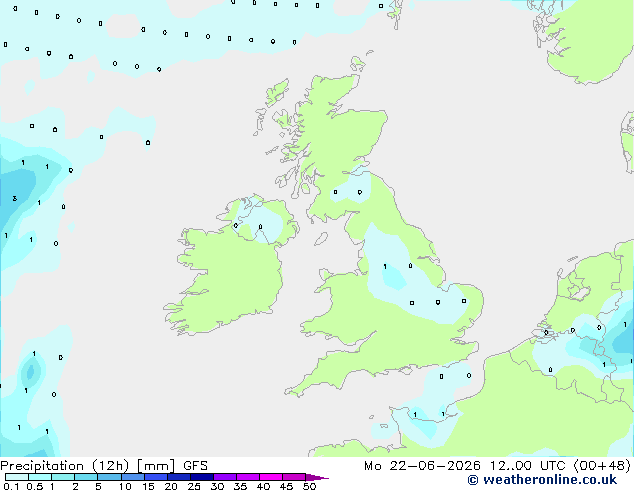The image size is (634, 490).
Task: Click the 0.1–0.5 mm legend color box
Action: pos(17,477)
